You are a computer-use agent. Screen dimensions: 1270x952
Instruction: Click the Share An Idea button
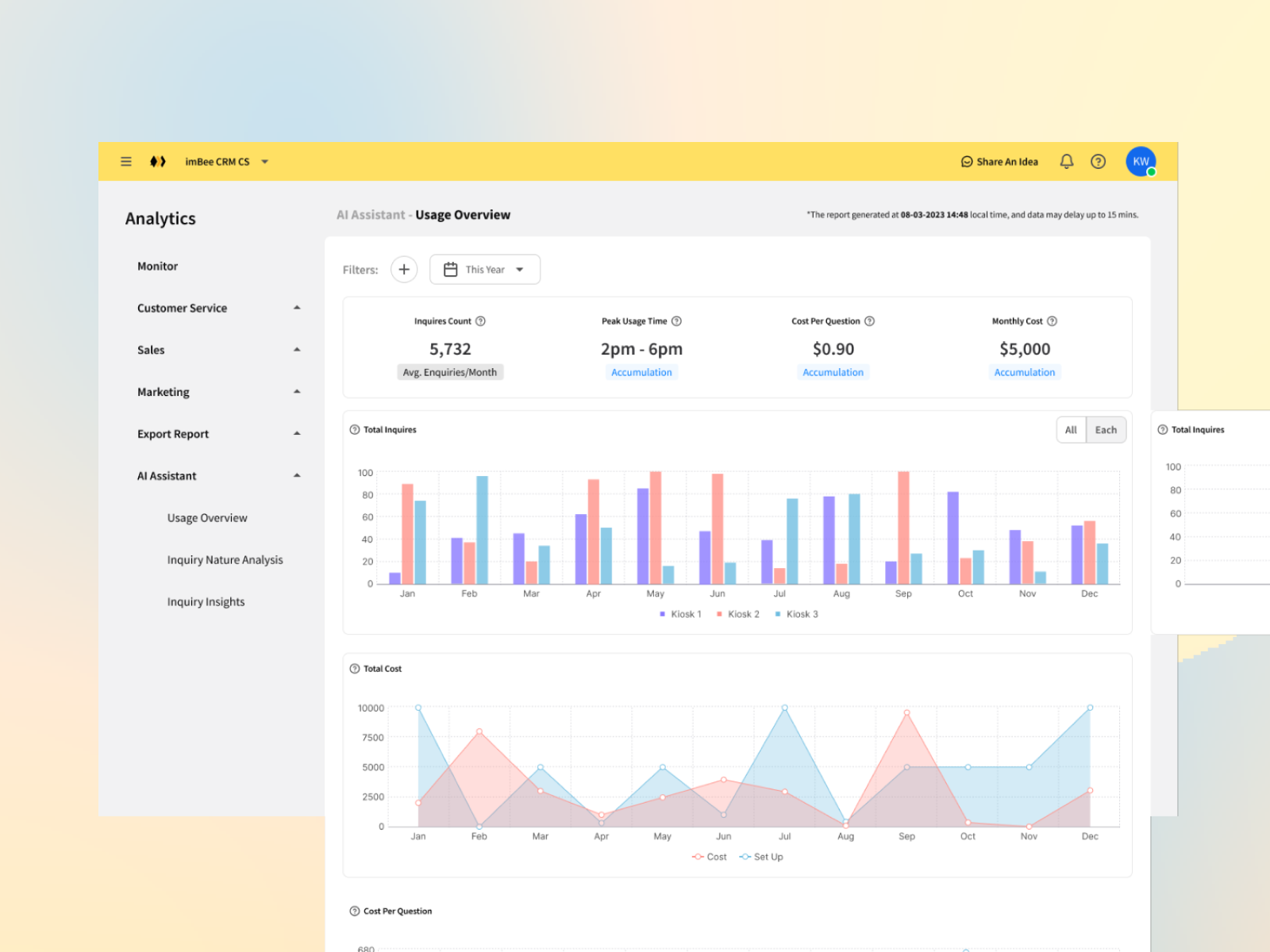coord(999,161)
